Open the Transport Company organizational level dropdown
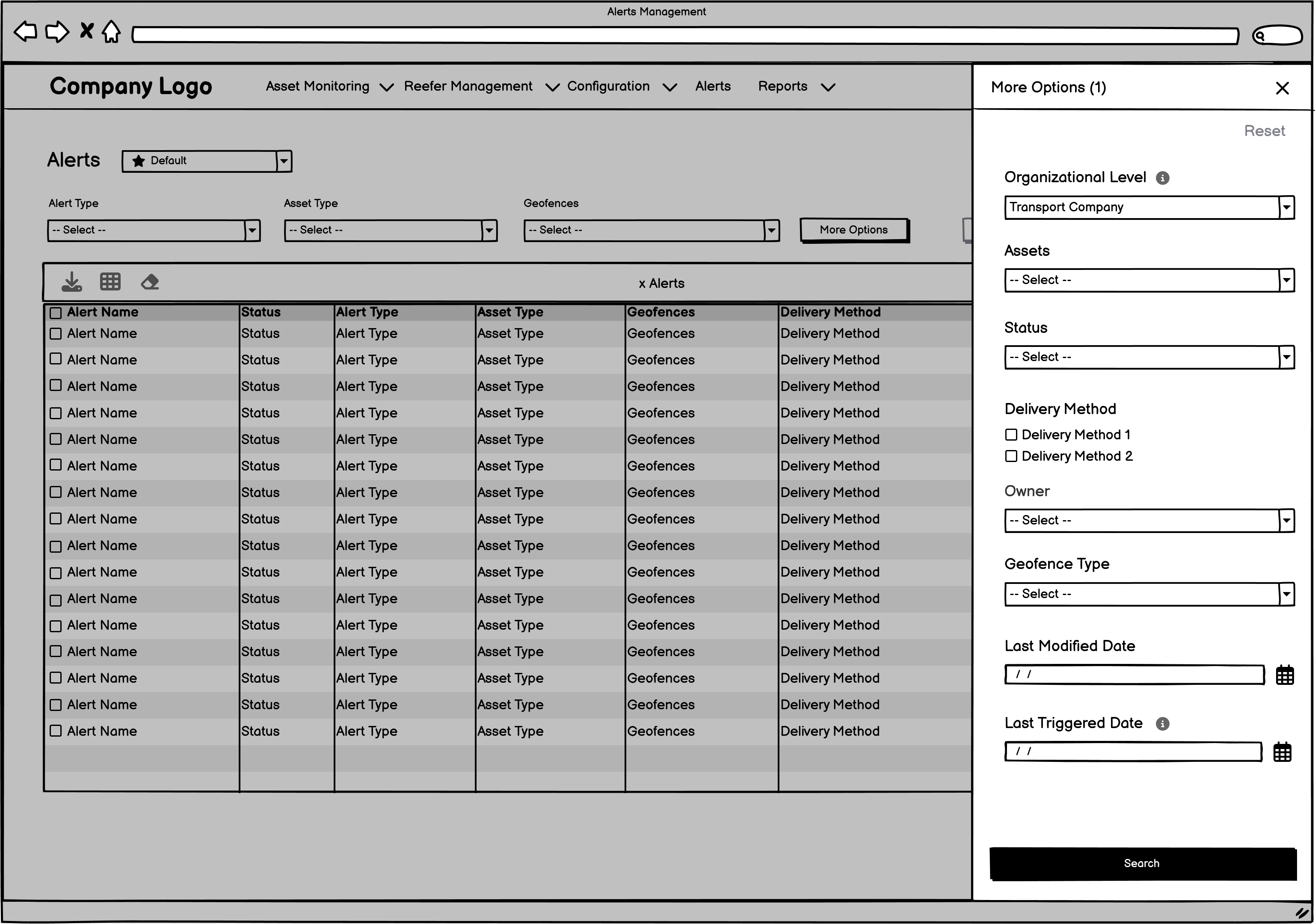The width and height of the screenshot is (1315, 924). [1149, 207]
